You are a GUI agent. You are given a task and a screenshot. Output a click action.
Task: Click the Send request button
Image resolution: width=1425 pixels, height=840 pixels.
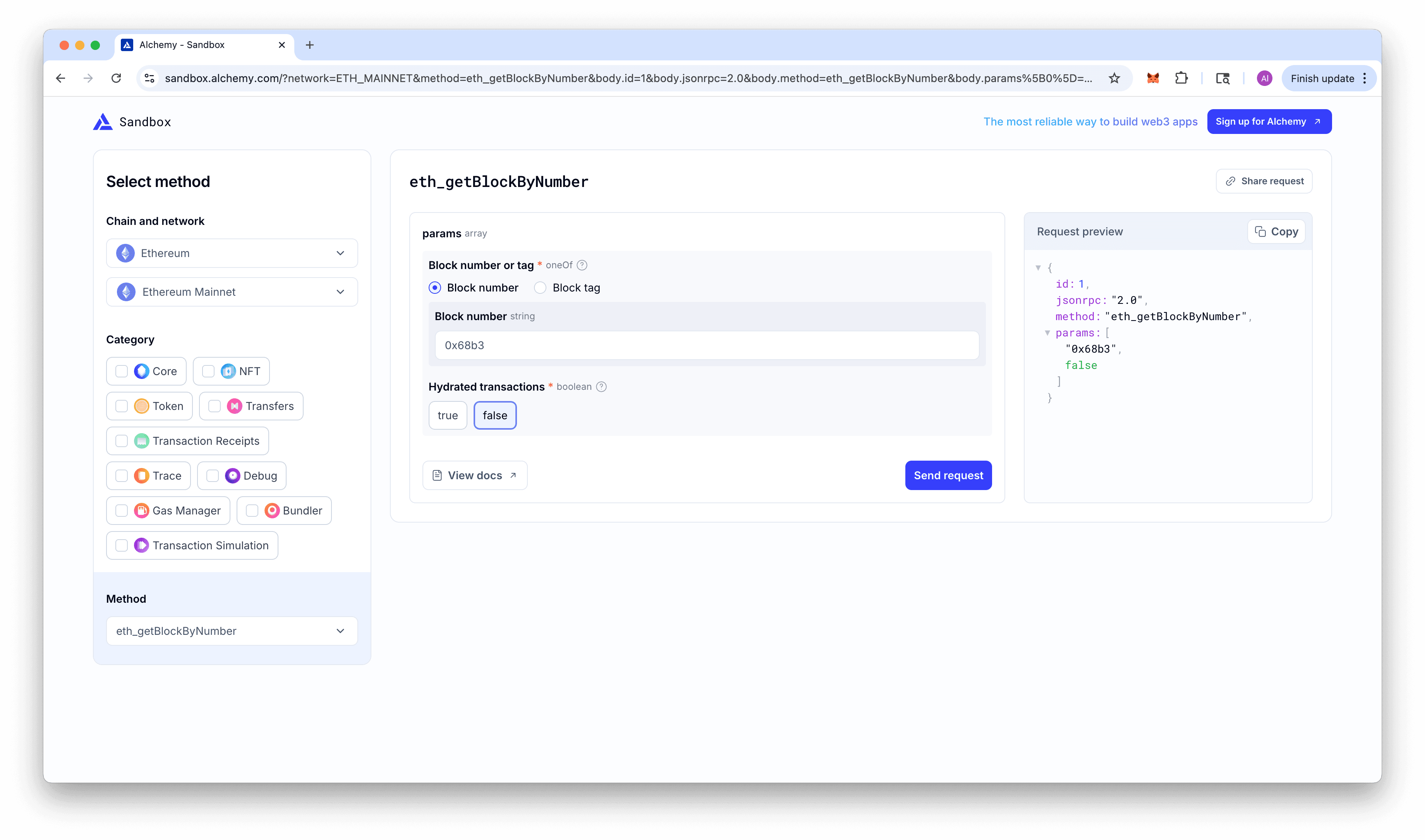948,475
